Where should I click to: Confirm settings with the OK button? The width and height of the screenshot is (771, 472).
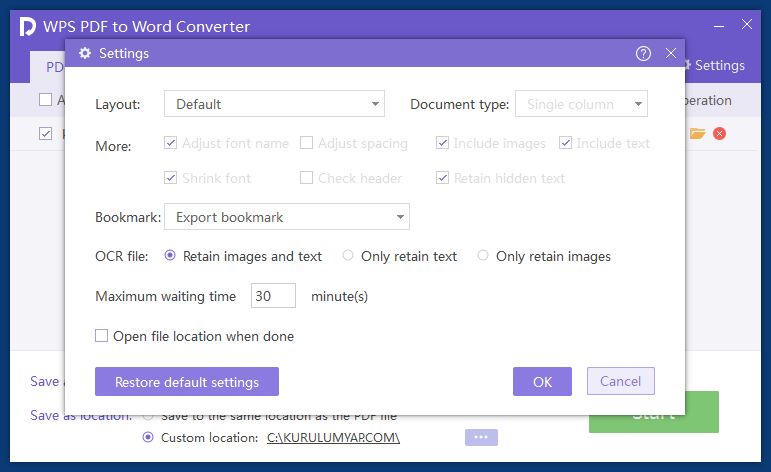point(542,382)
